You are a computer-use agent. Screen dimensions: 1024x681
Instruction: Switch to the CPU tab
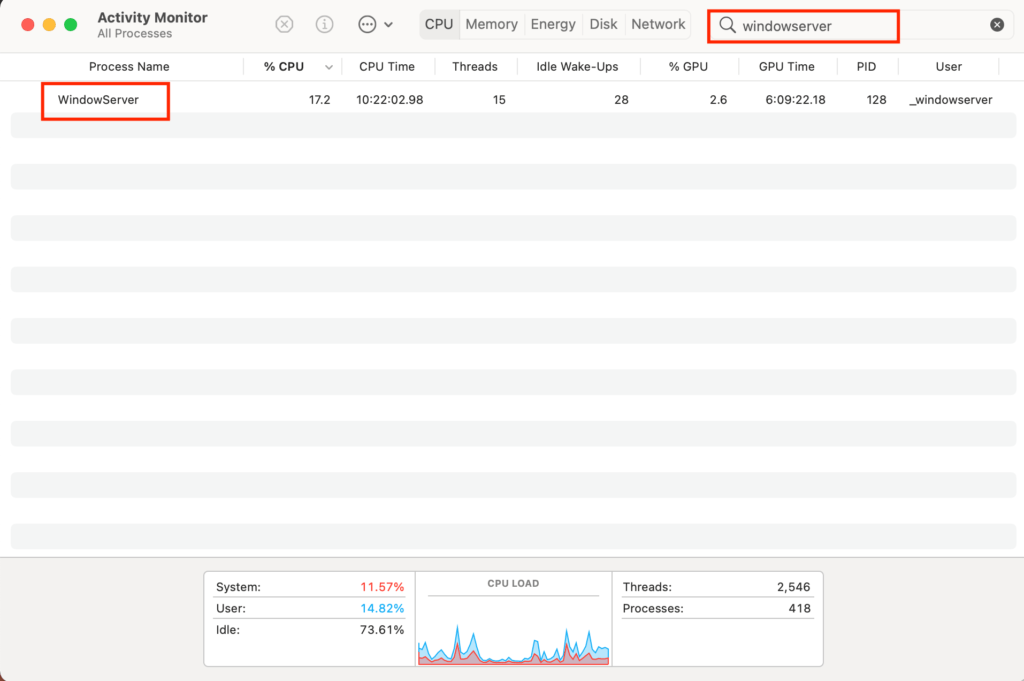click(439, 24)
